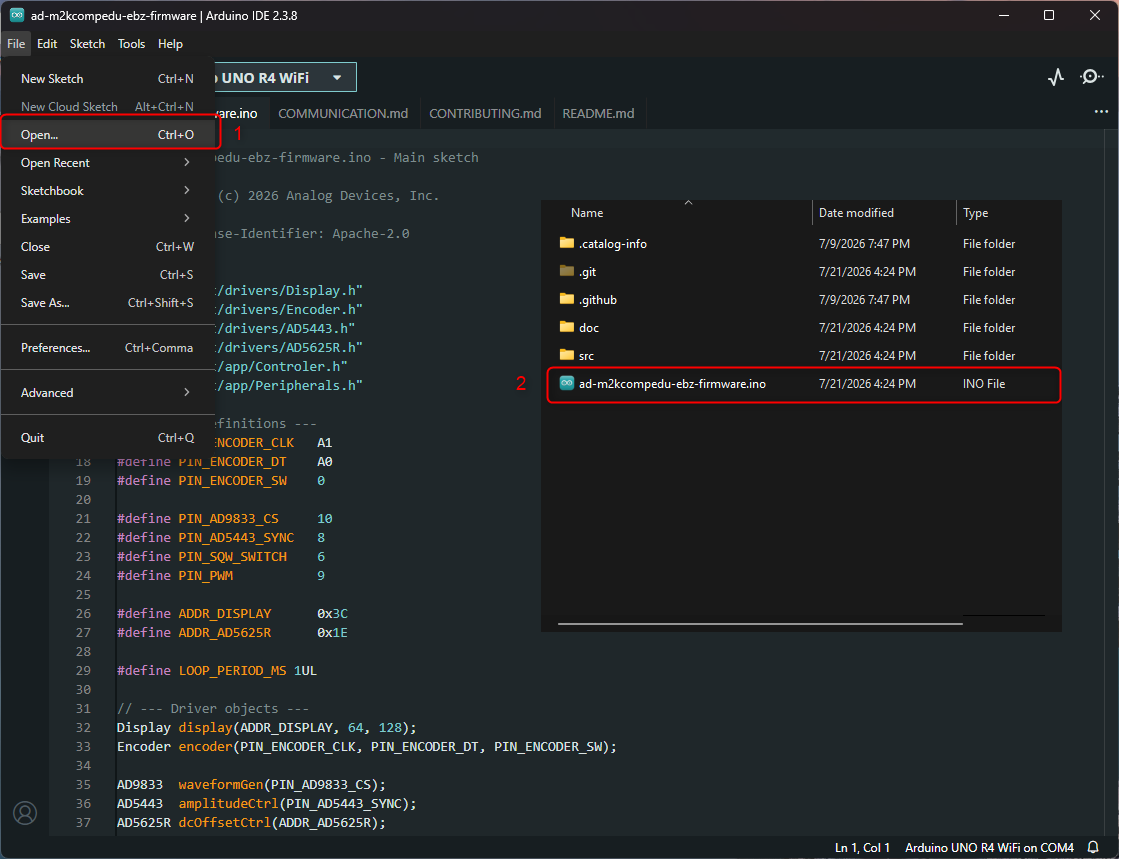The image size is (1122, 859).
Task: Open the Serial Monitor icon
Action: click(x=1092, y=77)
